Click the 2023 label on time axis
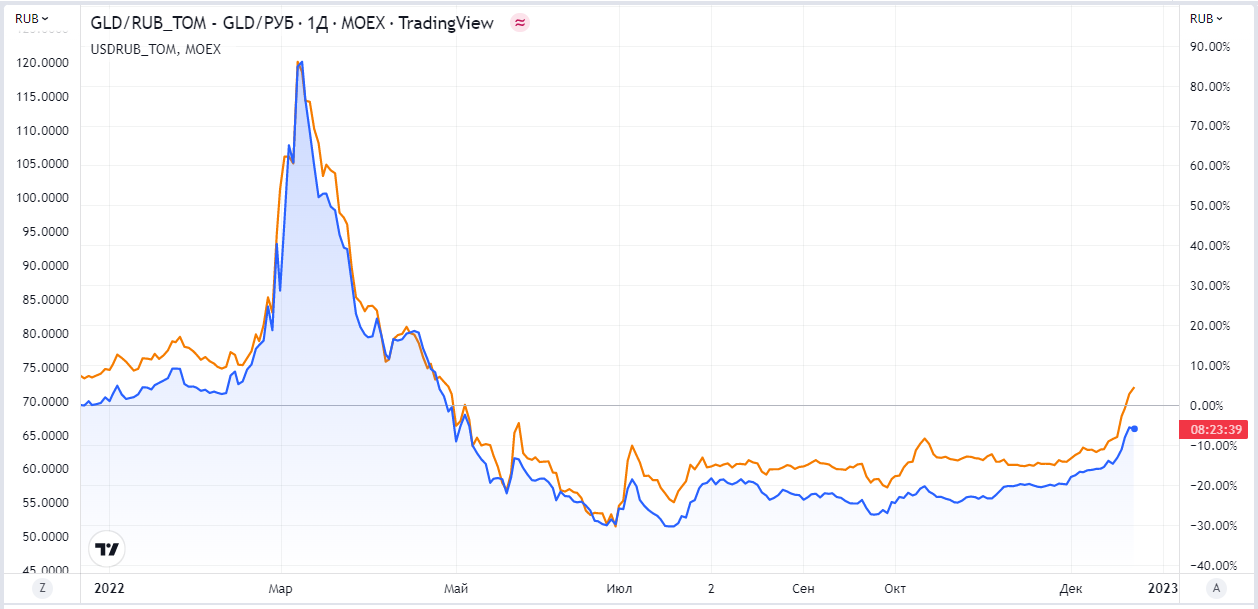Image resolution: width=1258 pixels, height=609 pixels. (1162, 588)
